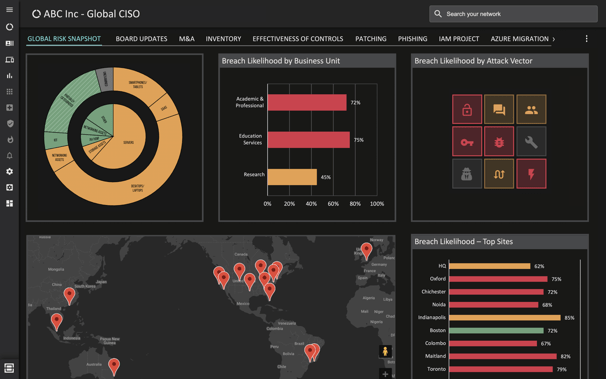Open the settings gear in sidebar
This screenshot has width=606, height=379.
10,171
